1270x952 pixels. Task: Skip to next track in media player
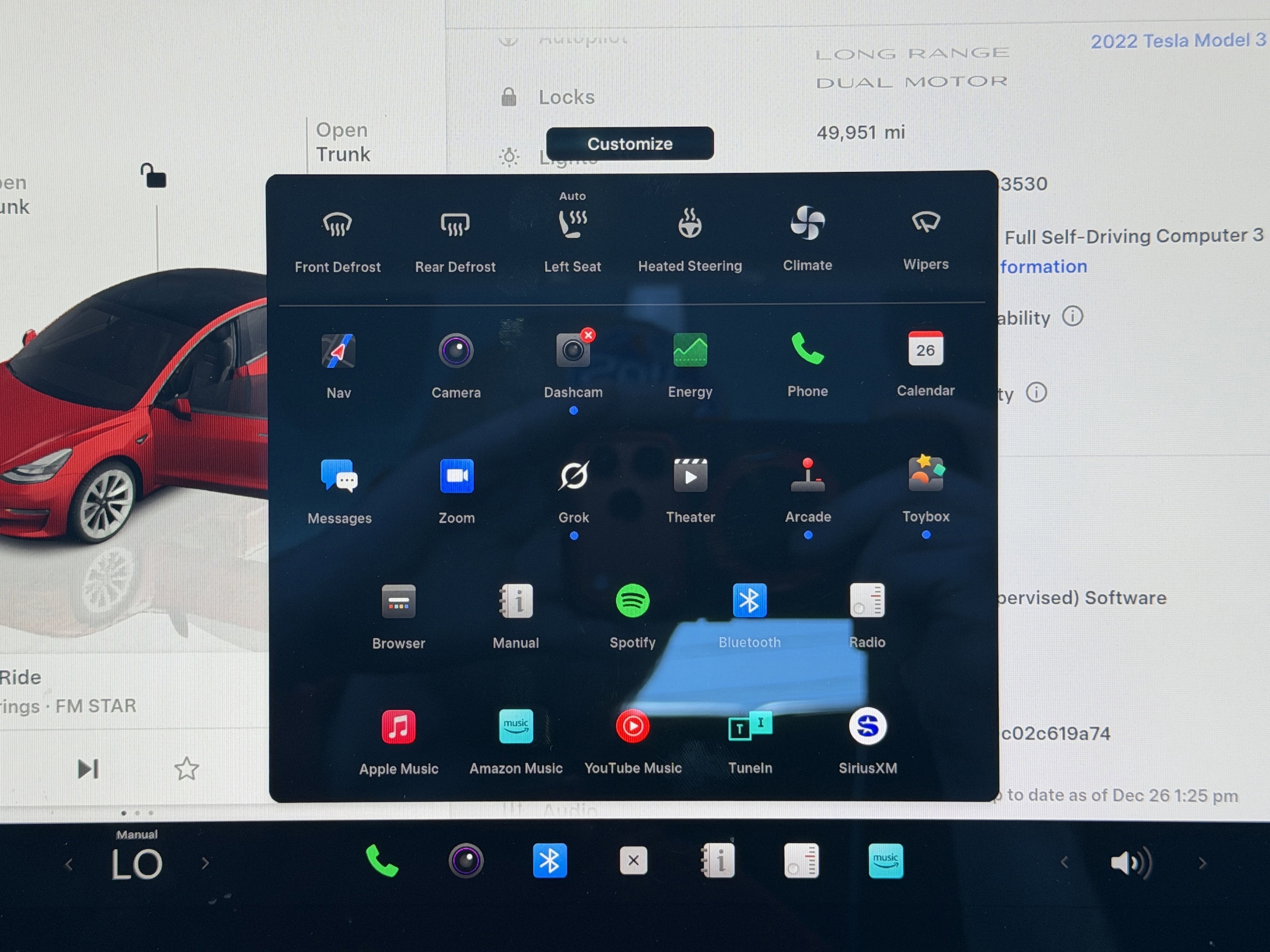(x=88, y=769)
